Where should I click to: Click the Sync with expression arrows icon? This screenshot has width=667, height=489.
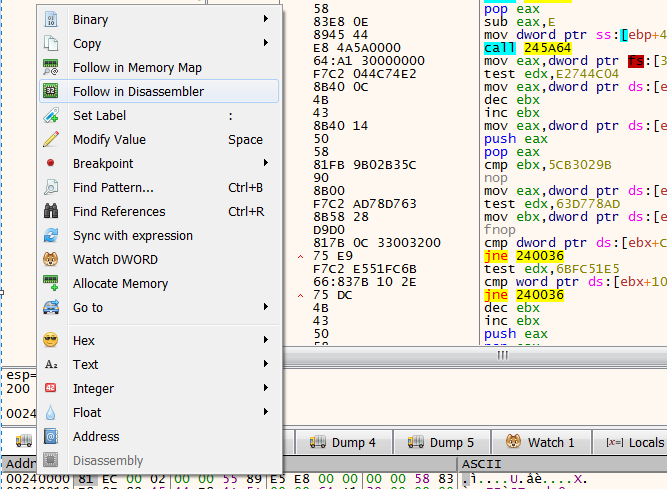point(51,235)
